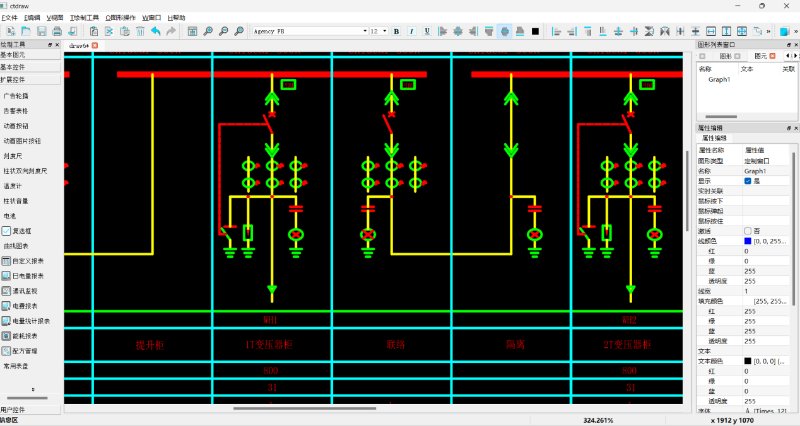This screenshot has width=800, height=426.
Task: Select the 自定义报表 control icon
Action: click(6, 260)
